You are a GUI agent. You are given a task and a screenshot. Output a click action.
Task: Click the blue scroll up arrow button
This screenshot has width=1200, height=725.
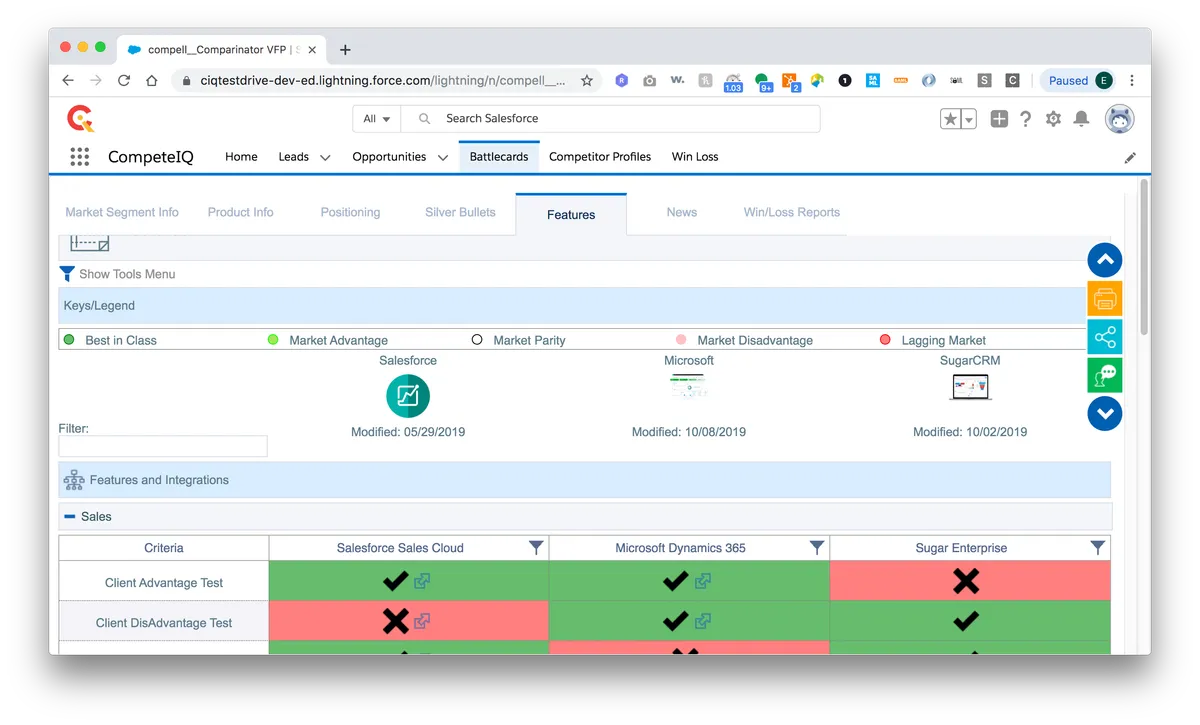pyautogui.click(x=1105, y=260)
